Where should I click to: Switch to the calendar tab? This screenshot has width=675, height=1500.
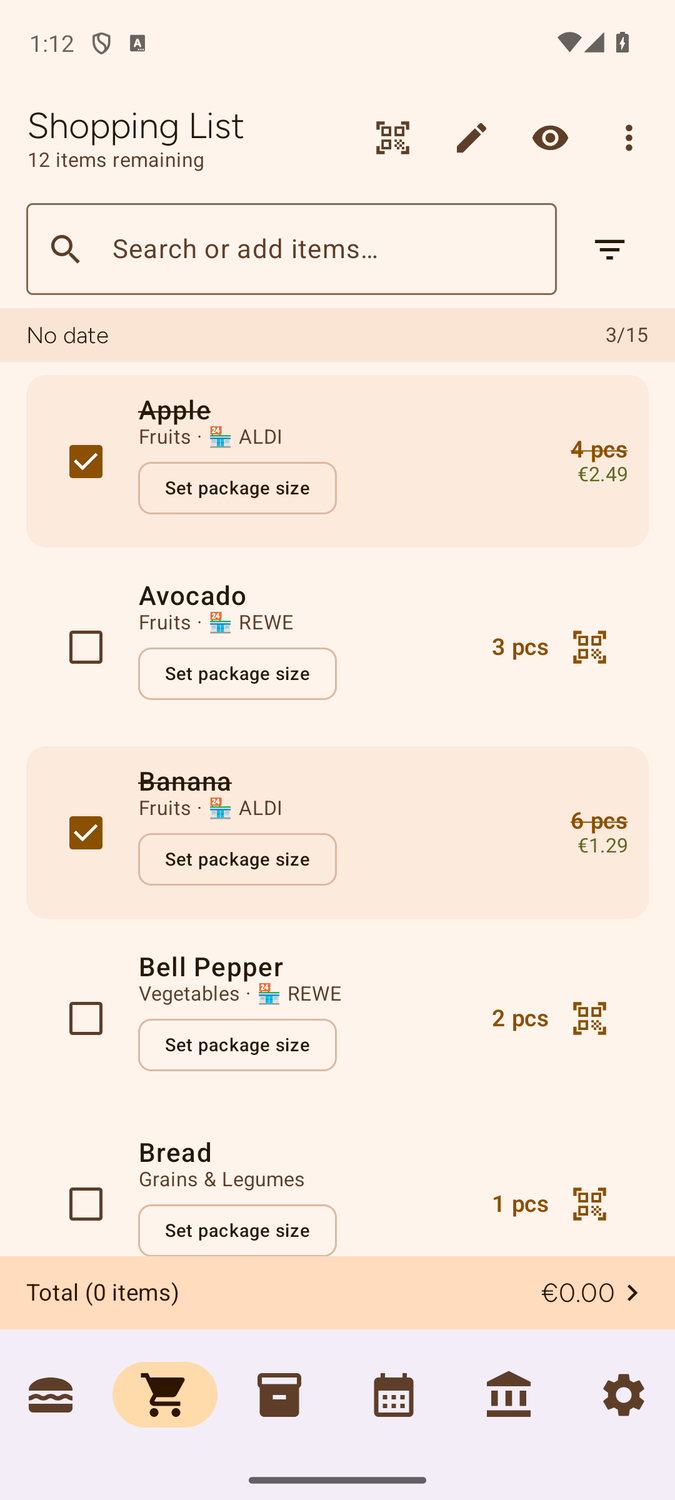click(x=393, y=1394)
